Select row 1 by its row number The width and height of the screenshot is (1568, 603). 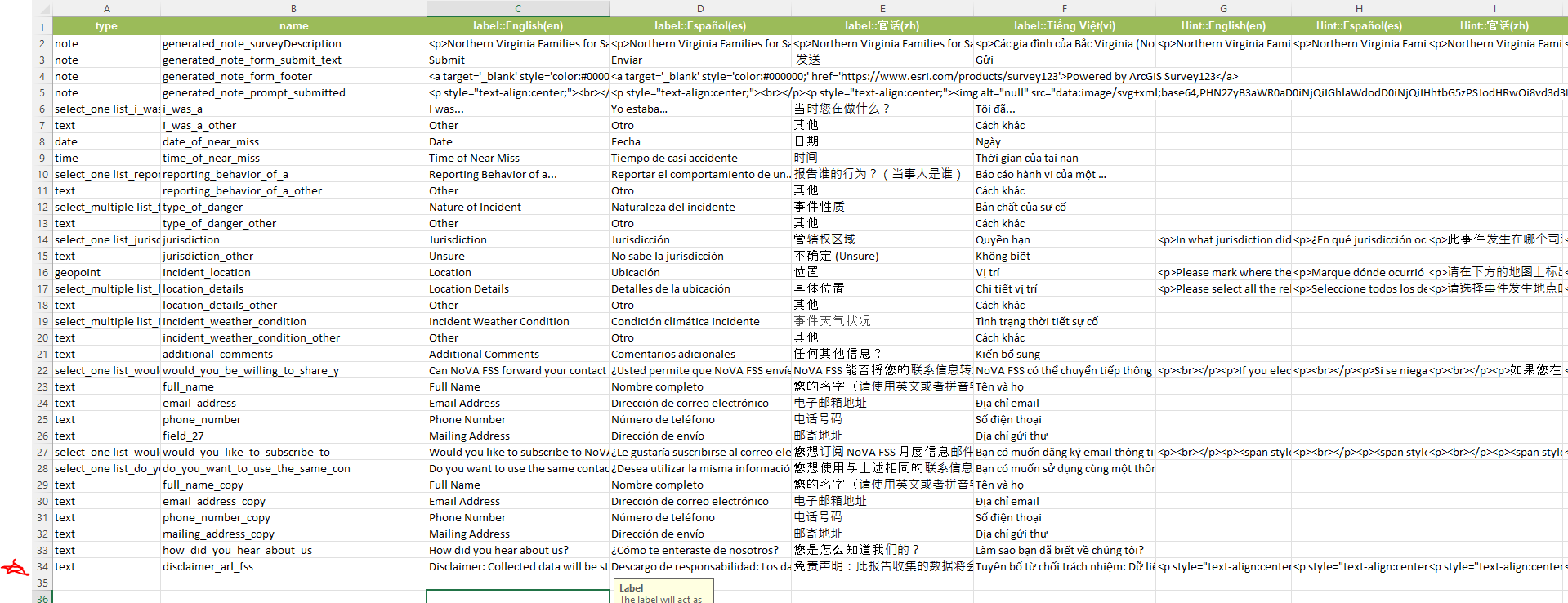pyautogui.click(x=42, y=26)
